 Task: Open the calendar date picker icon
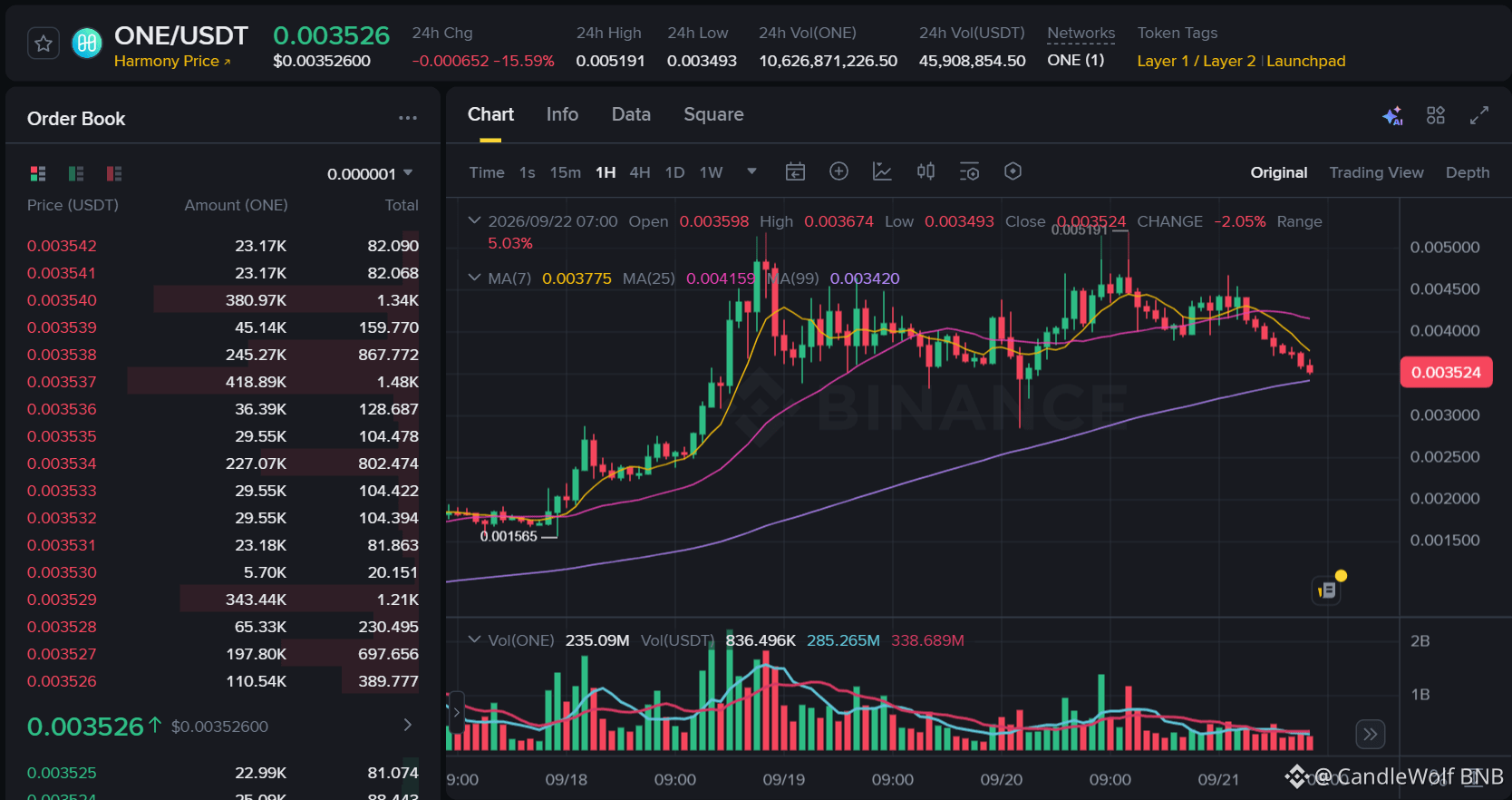[795, 171]
